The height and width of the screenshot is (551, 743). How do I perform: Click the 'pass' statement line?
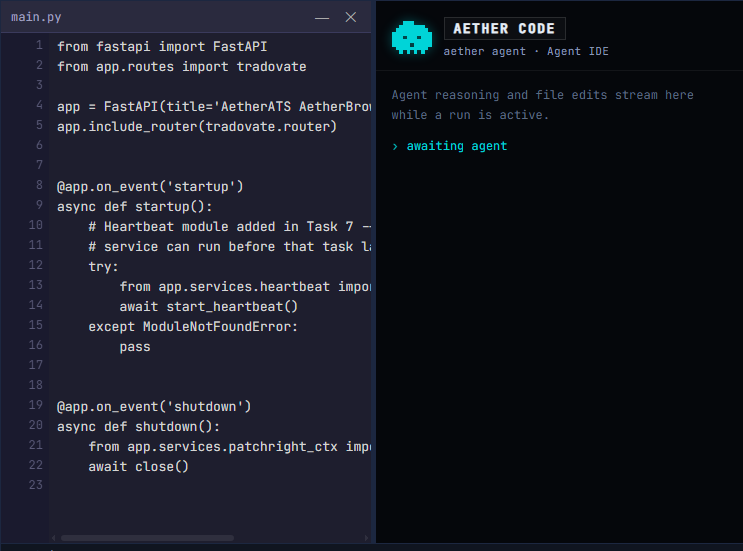click(135, 347)
